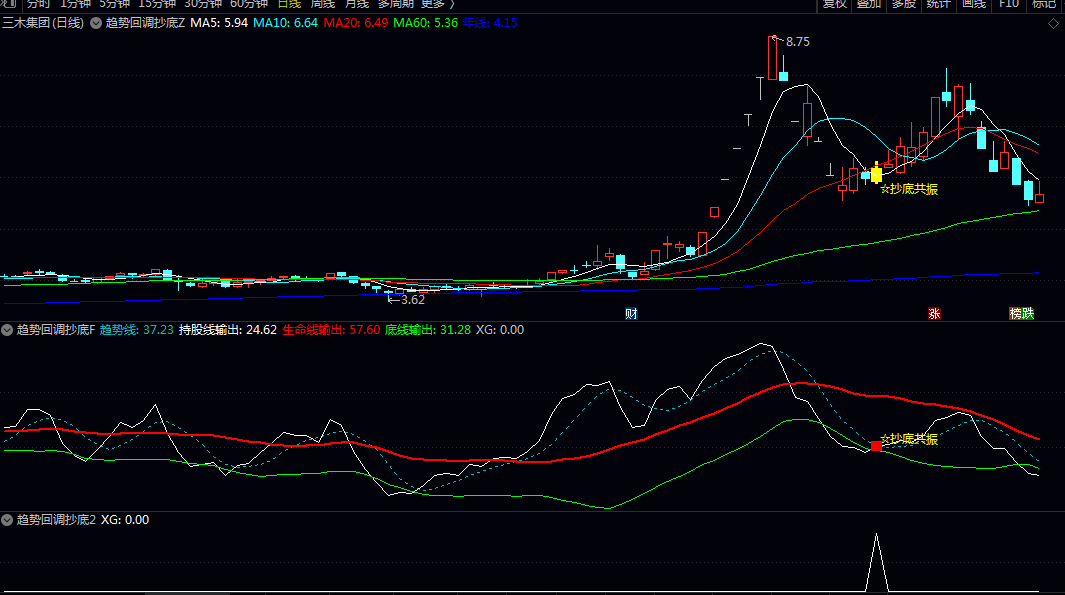Switch to the 周线 weekly tab

pos(322,4)
